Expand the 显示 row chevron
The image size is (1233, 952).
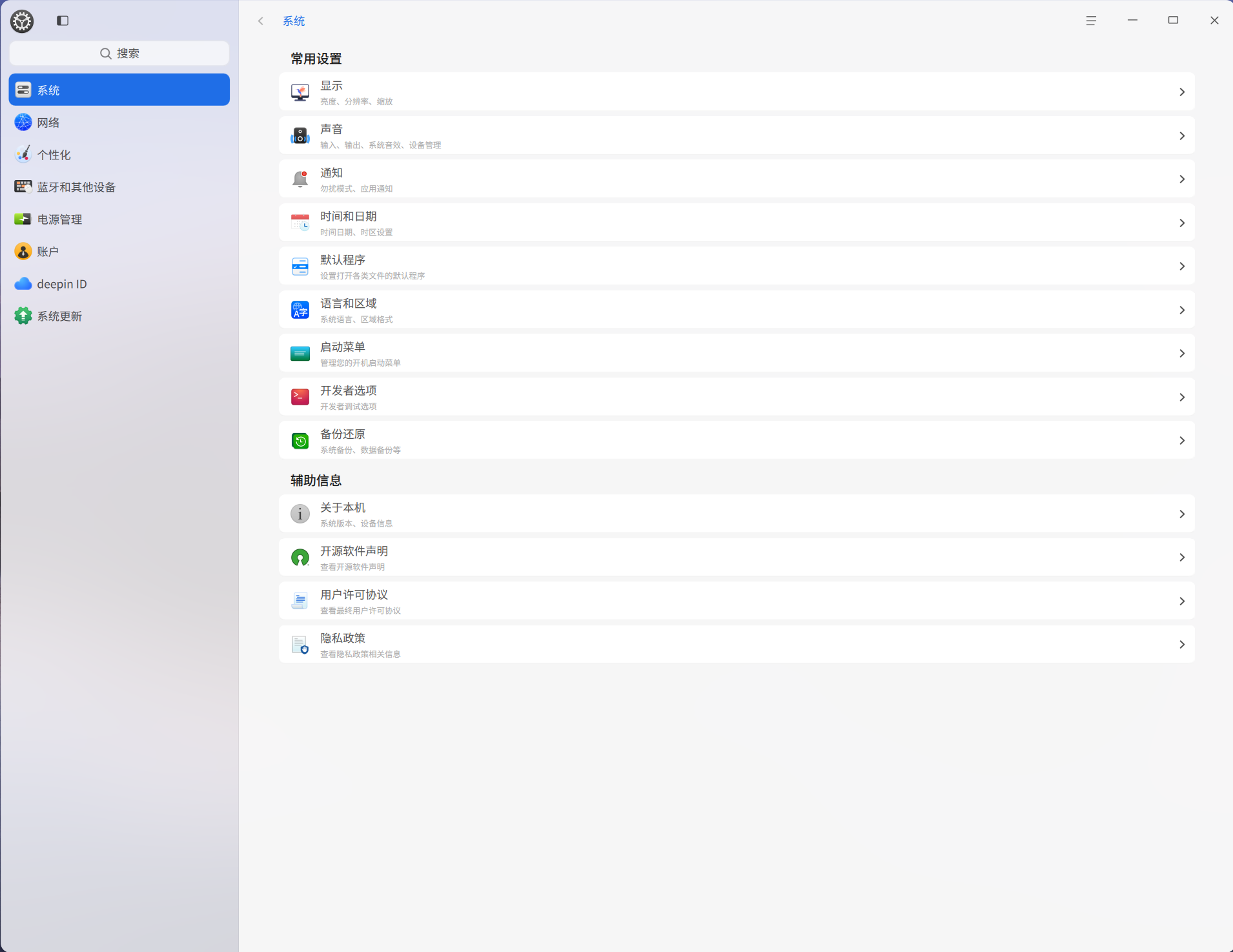(x=1182, y=92)
